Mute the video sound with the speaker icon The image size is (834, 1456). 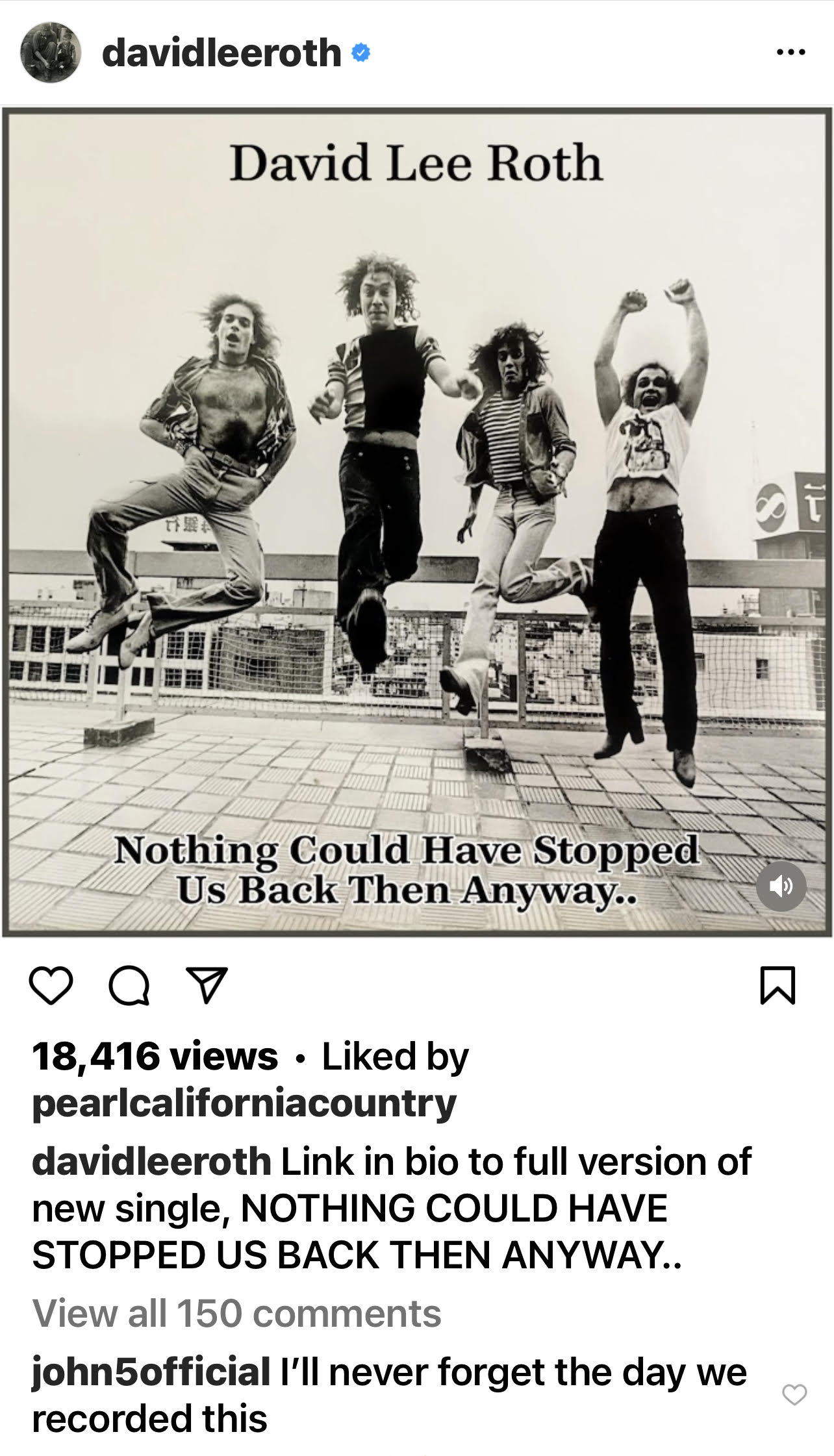(781, 886)
